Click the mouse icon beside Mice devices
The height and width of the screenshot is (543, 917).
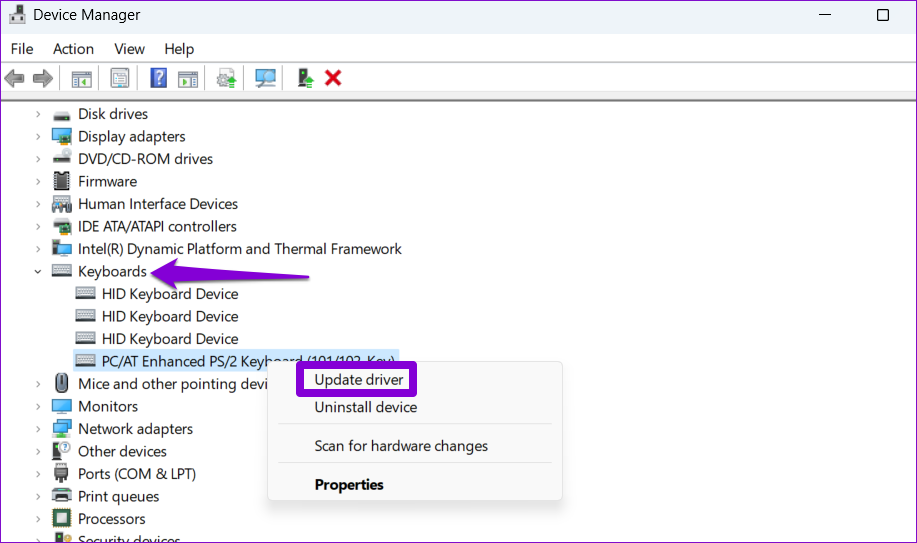click(x=61, y=383)
